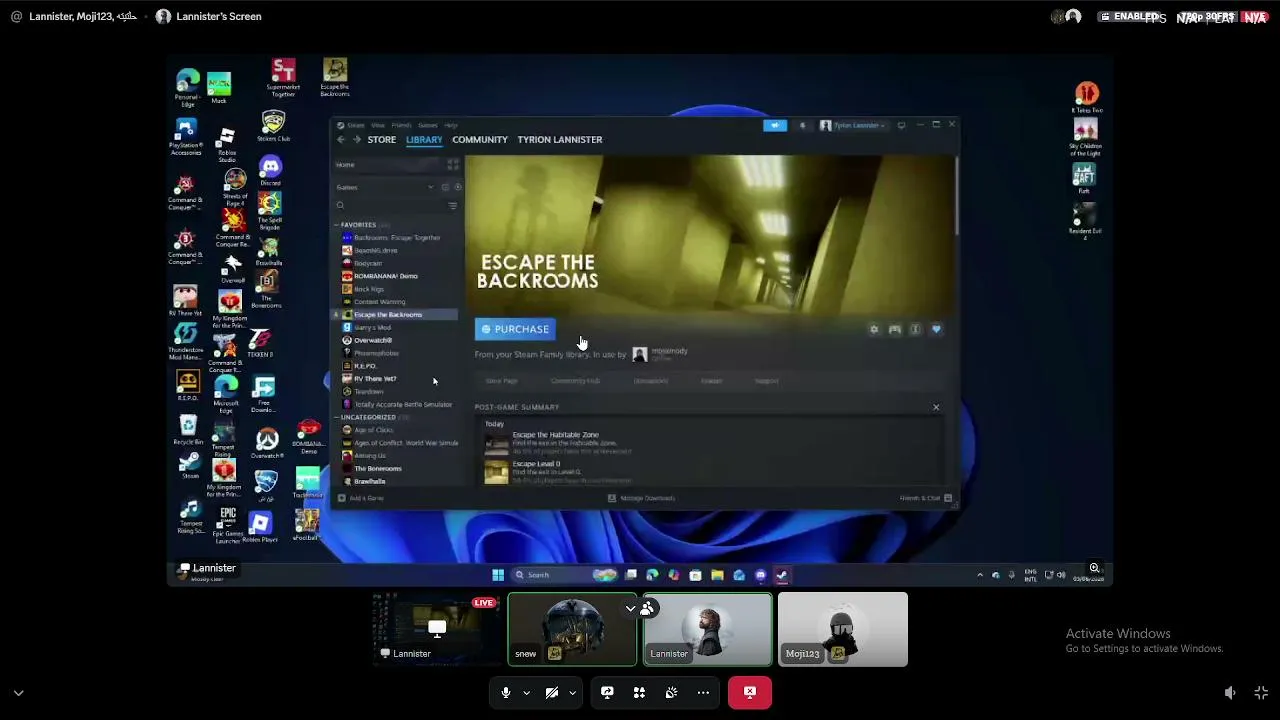
Task: Open the activities grid icon
Action: (639, 692)
